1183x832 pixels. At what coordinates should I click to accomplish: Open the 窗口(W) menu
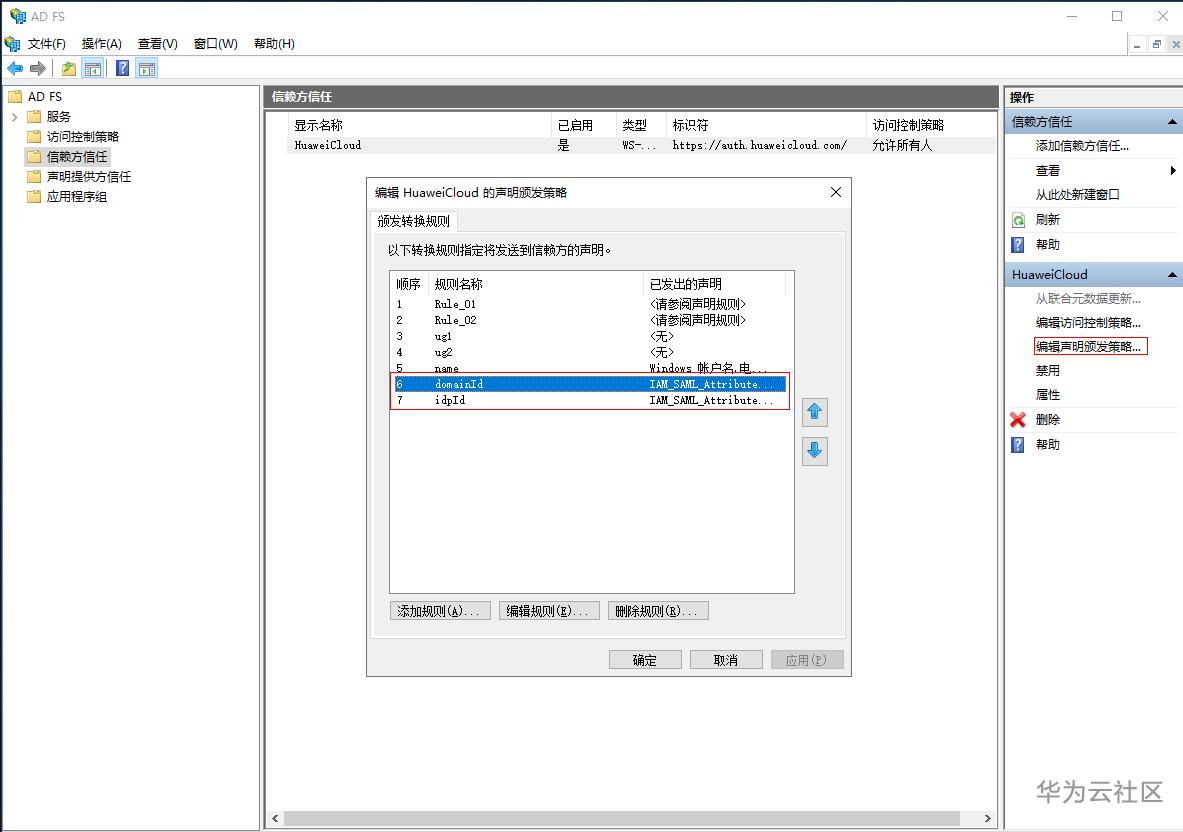(x=216, y=44)
